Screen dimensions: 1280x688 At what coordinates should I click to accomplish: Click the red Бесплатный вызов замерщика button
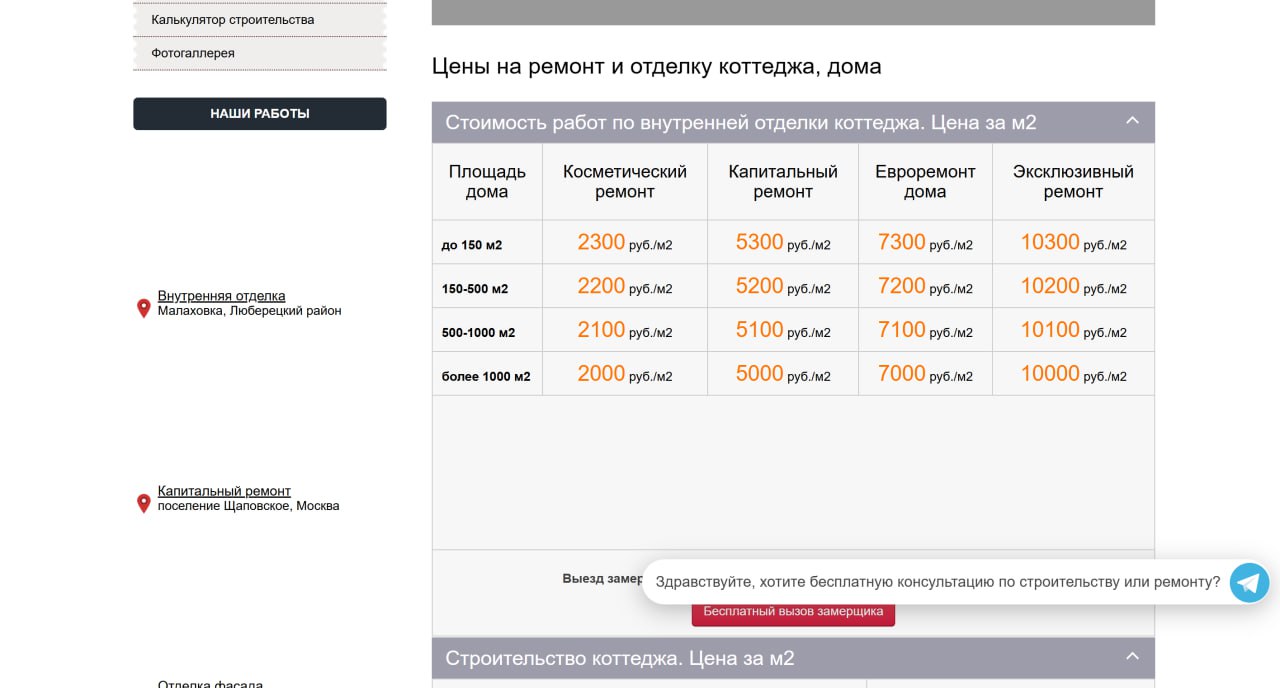point(793,612)
